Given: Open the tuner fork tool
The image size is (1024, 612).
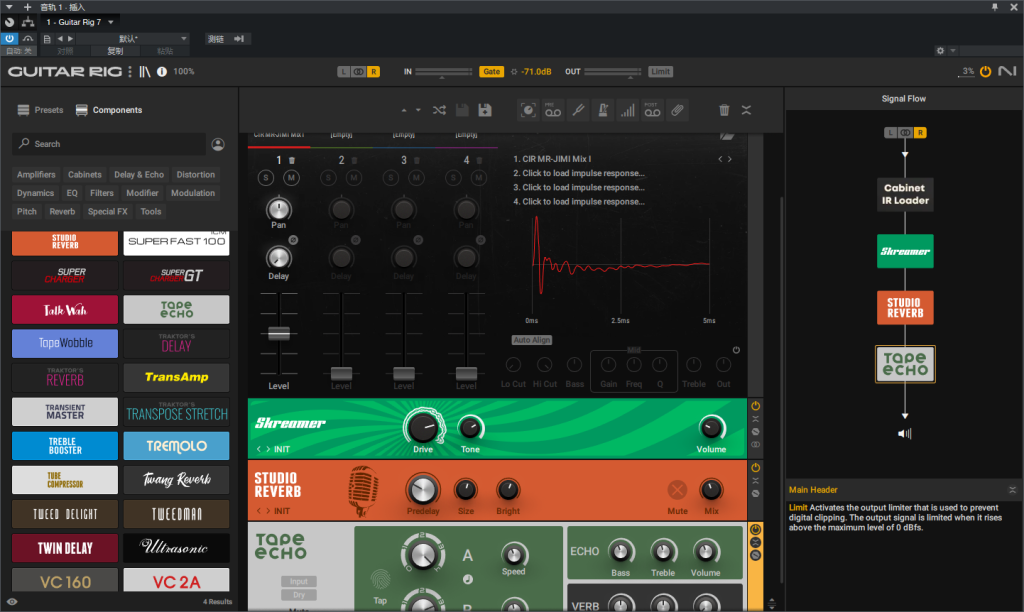Looking at the screenshot, I should click(x=578, y=110).
